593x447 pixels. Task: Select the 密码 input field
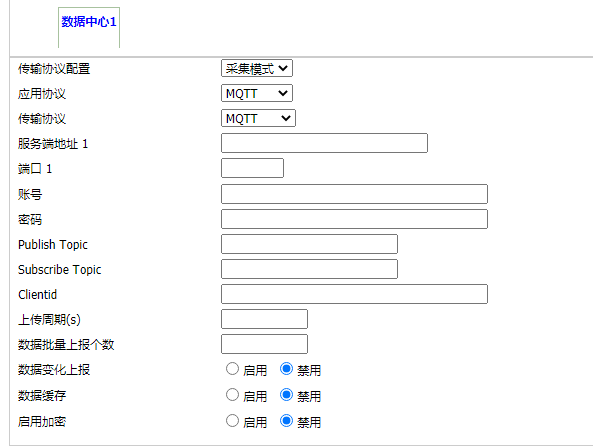point(354,219)
